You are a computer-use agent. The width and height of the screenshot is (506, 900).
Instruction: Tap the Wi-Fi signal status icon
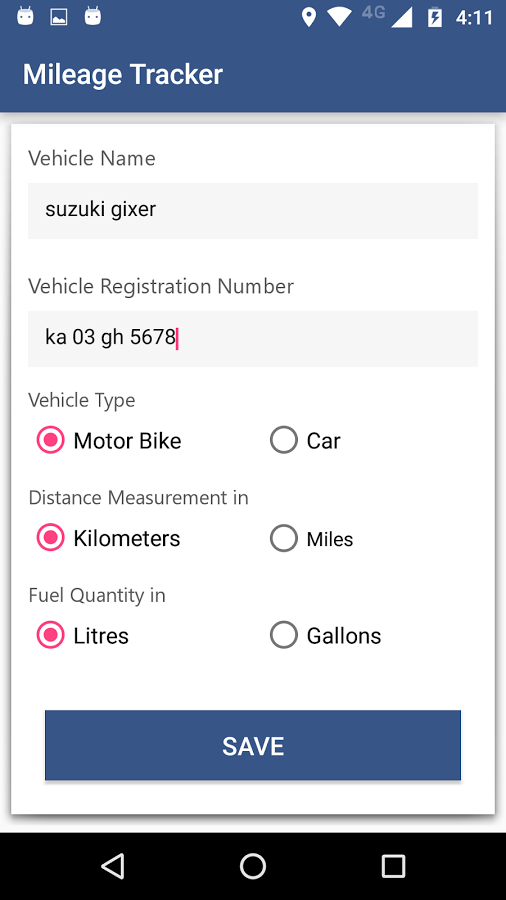[340, 18]
